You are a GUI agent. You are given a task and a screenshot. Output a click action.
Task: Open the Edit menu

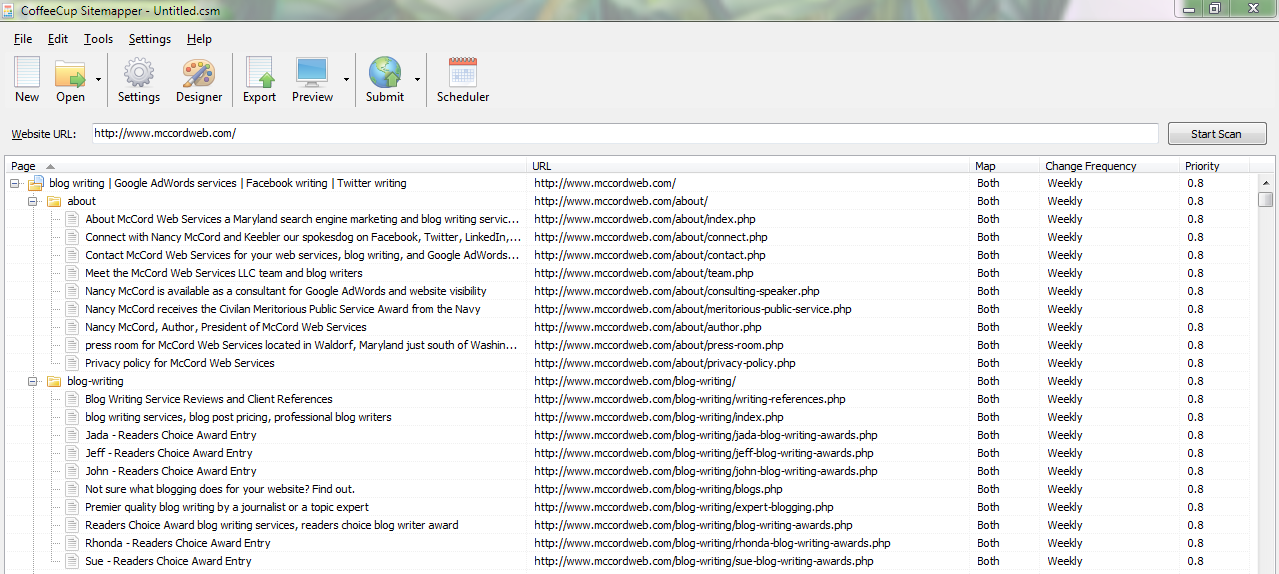[58, 39]
